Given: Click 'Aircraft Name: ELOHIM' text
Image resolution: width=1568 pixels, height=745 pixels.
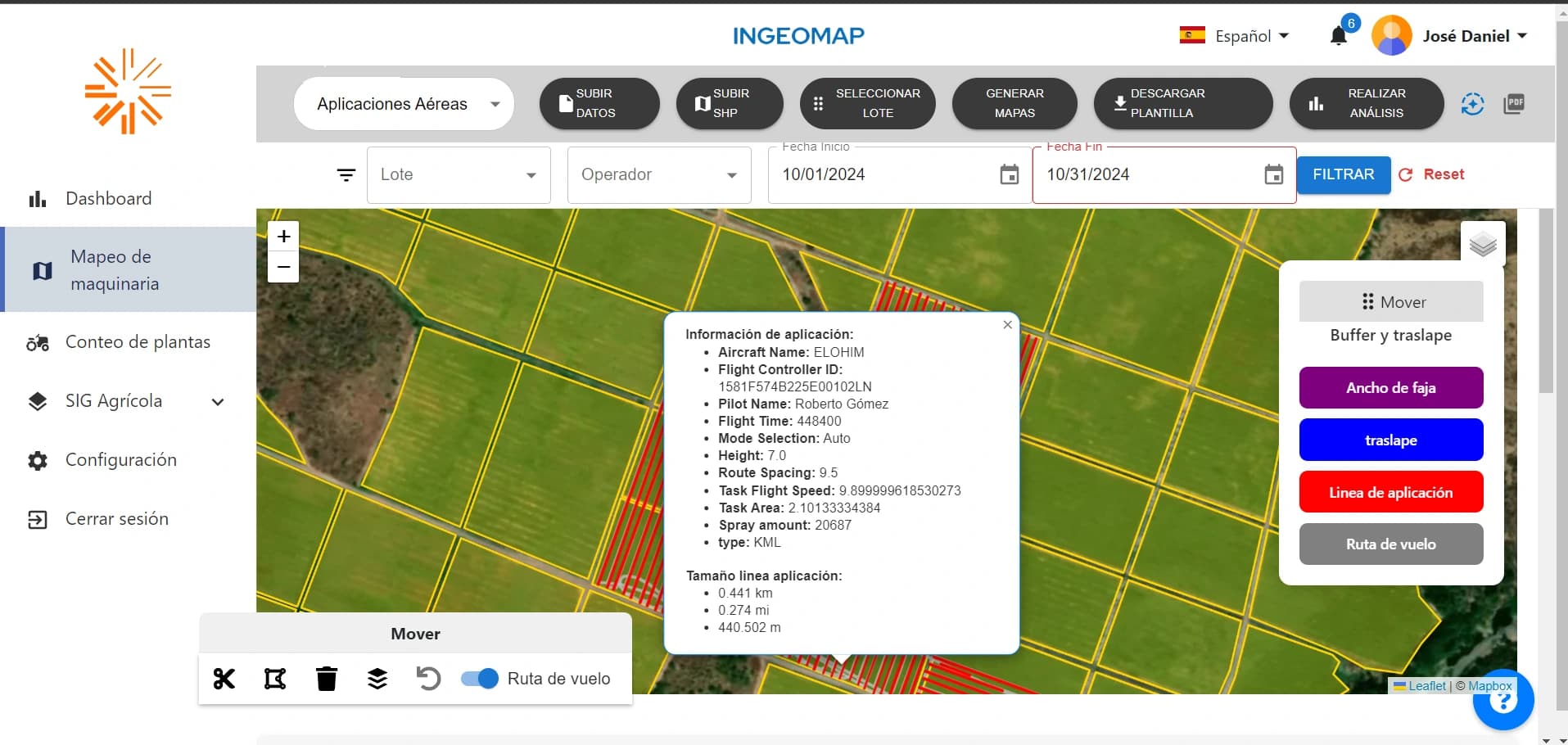Looking at the screenshot, I should coord(791,353).
